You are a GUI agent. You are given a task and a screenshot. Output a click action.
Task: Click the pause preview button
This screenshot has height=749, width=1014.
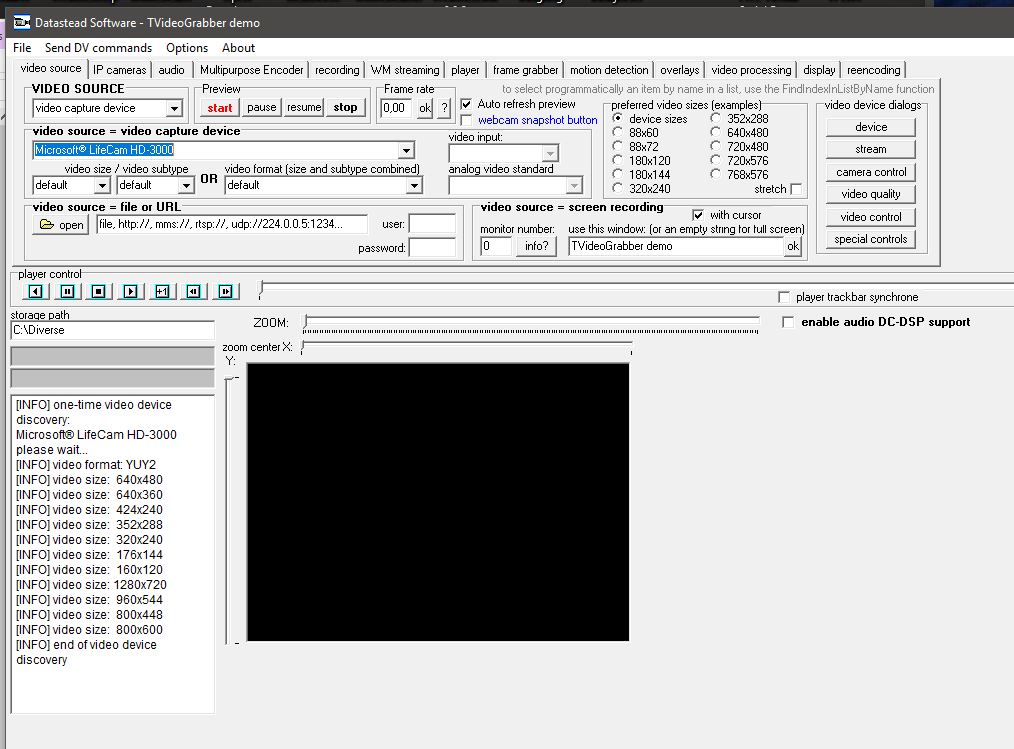[261, 108]
